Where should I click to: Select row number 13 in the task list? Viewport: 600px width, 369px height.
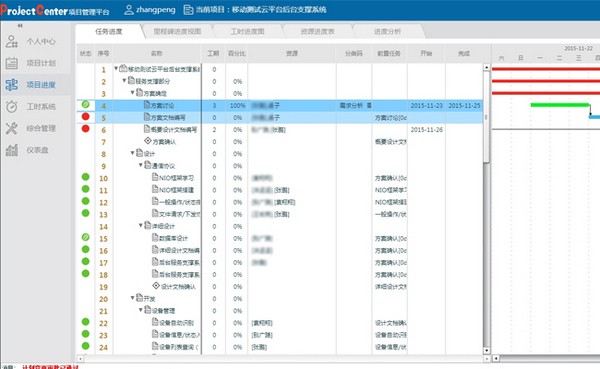click(103, 214)
